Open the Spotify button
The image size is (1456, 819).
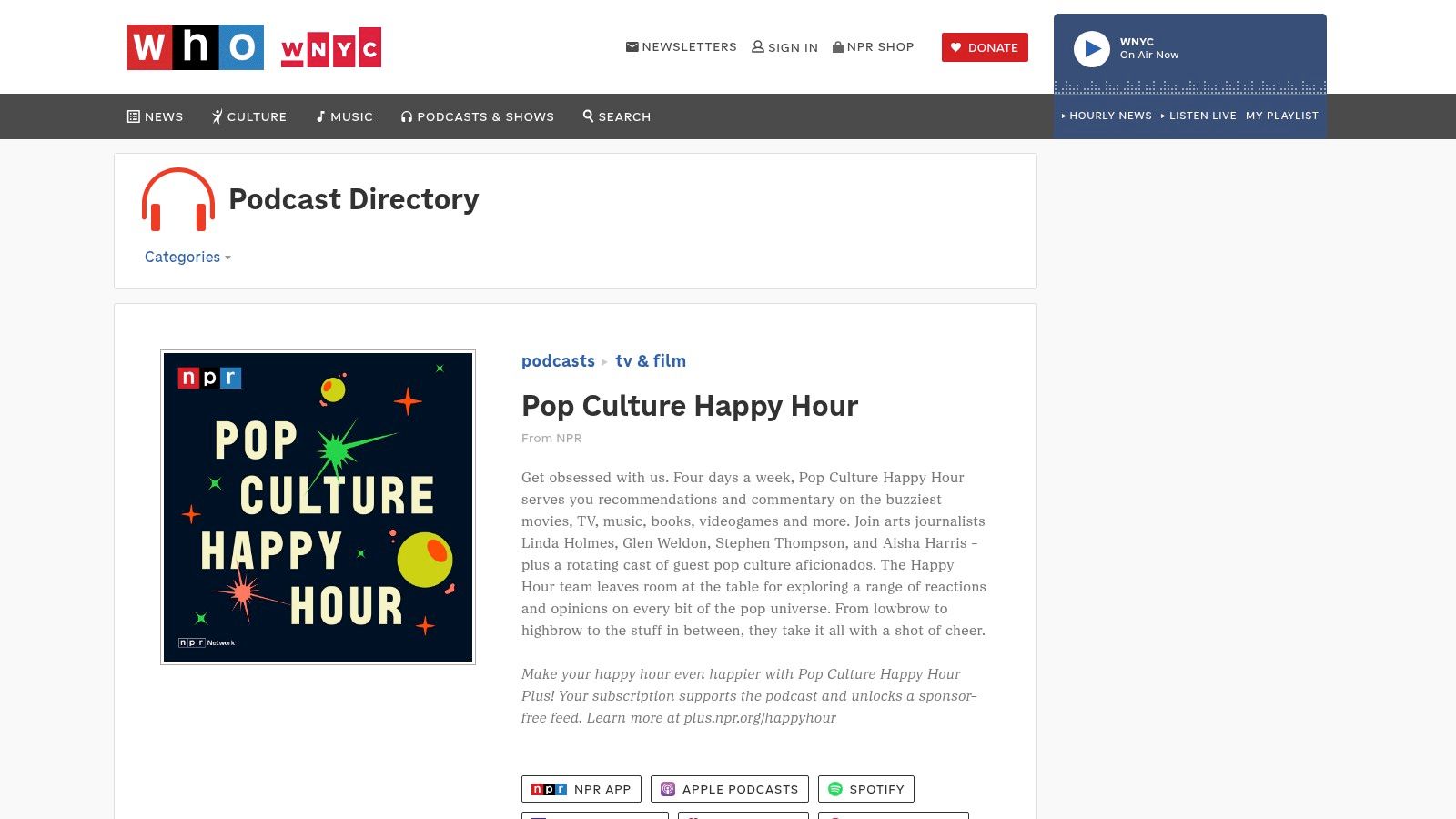click(x=866, y=789)
